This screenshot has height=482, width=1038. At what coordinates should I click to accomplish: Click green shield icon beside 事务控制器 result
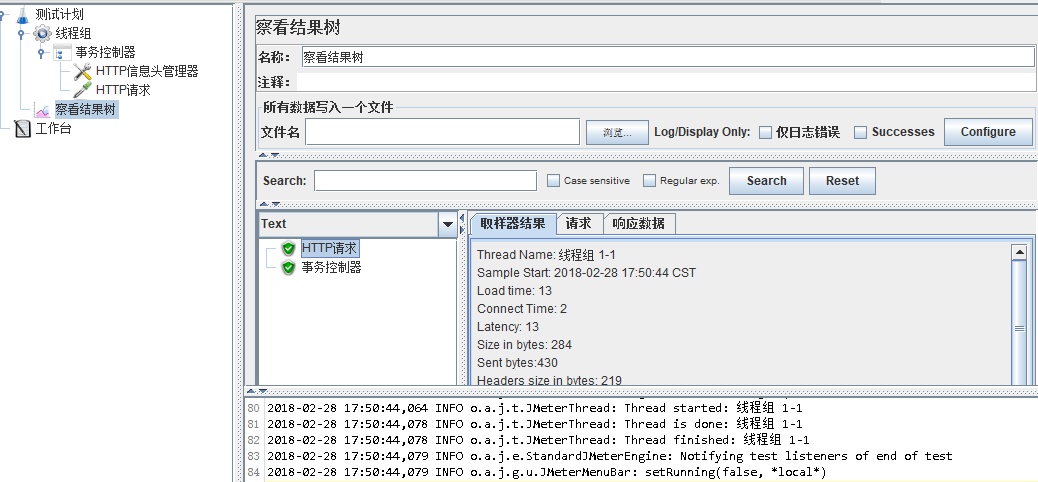288,267
